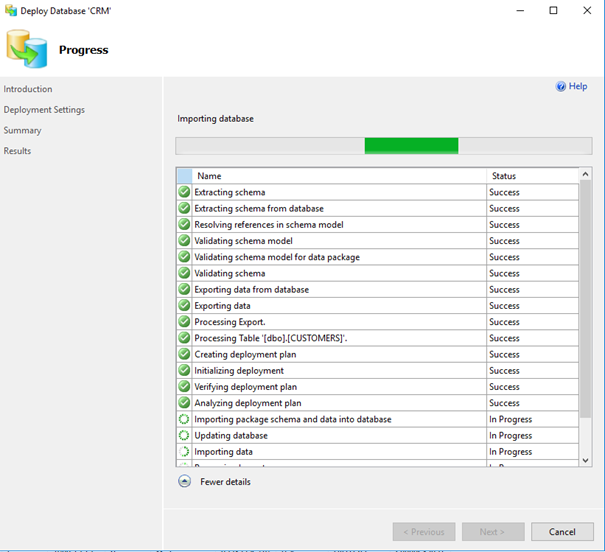The height and width of the screenshot is (552, 605).
Task: Click checkmark next to Analyzing deployment plan
Action: pos(184,402)
